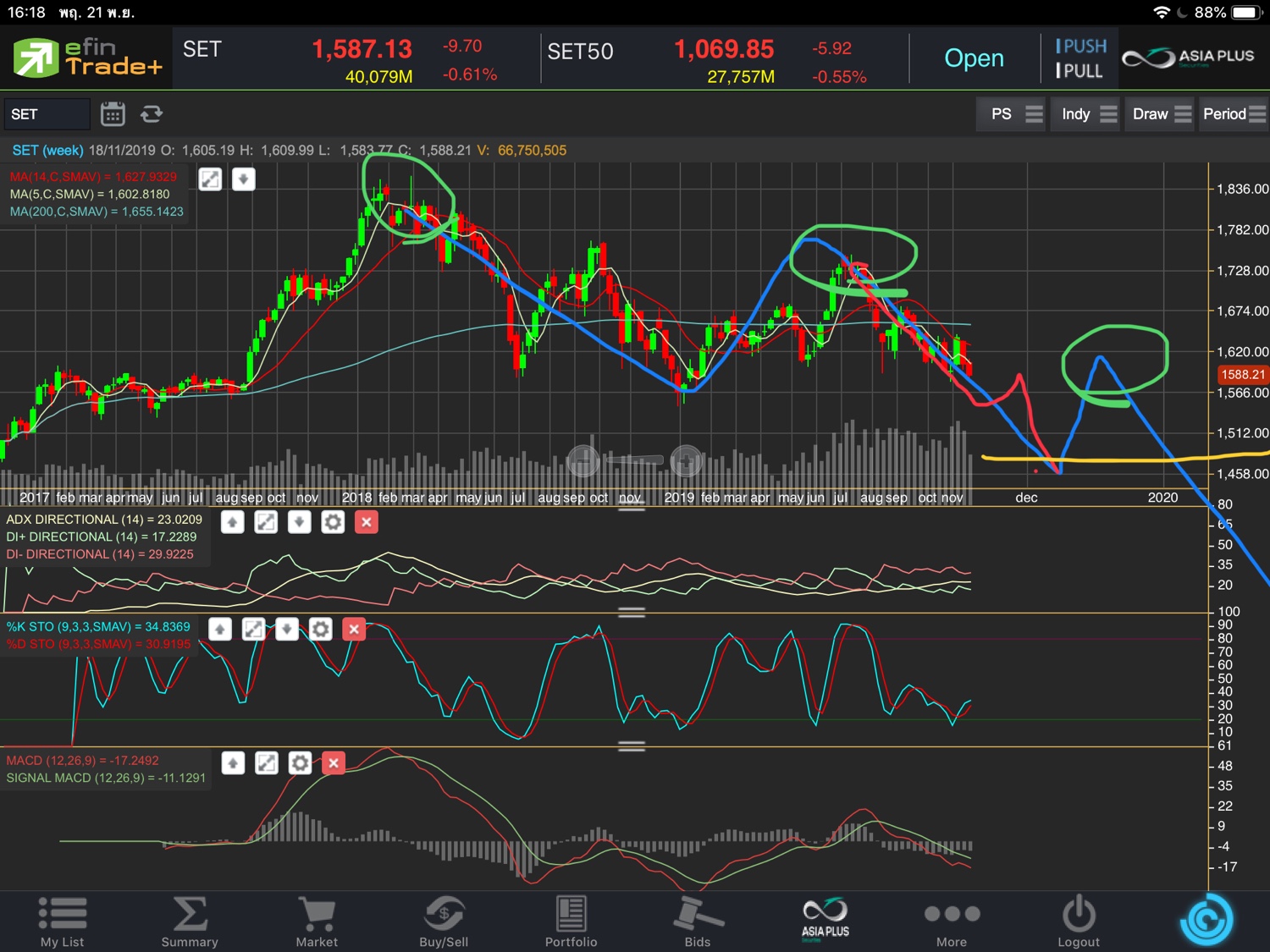The width and height of the screenshot is (1270, 952).
Task: Switch to the Summary tab
Action: click(190, 921)
